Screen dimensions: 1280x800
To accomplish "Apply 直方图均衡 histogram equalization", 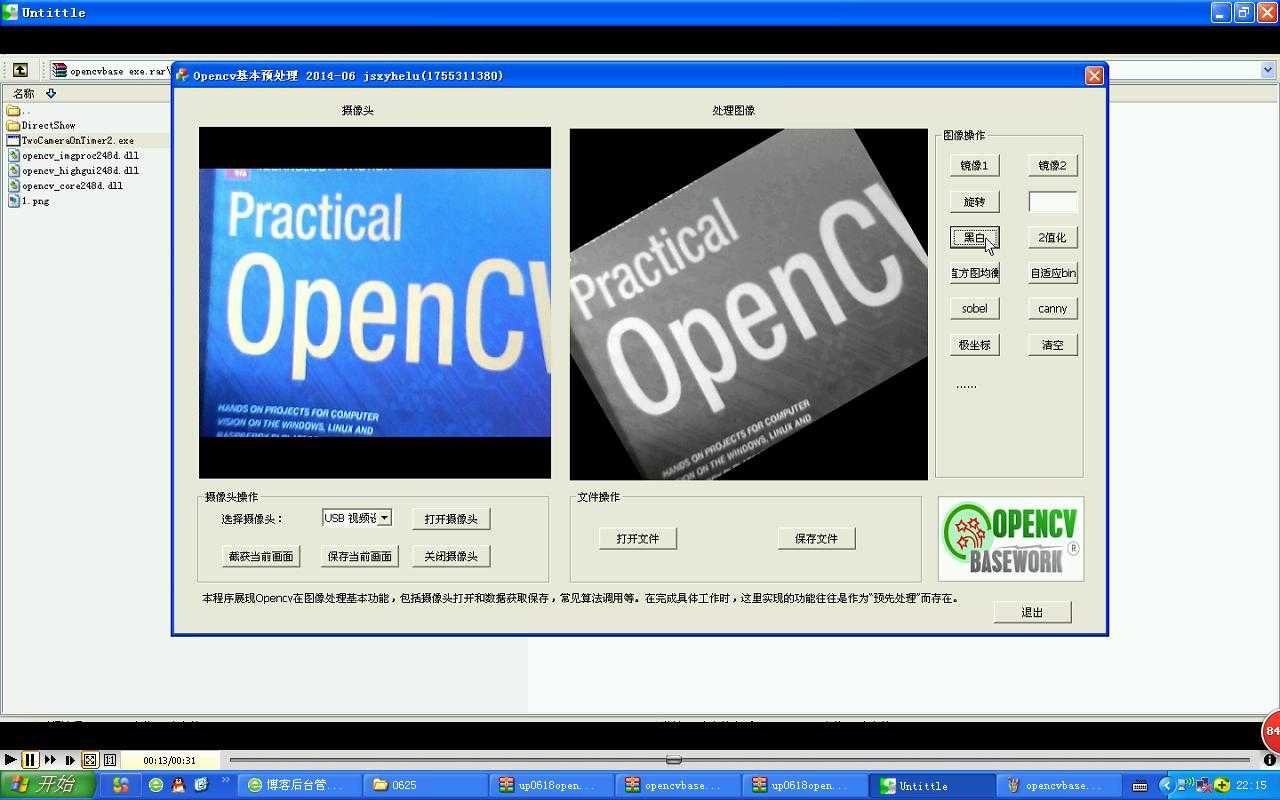I will [974, 273].
